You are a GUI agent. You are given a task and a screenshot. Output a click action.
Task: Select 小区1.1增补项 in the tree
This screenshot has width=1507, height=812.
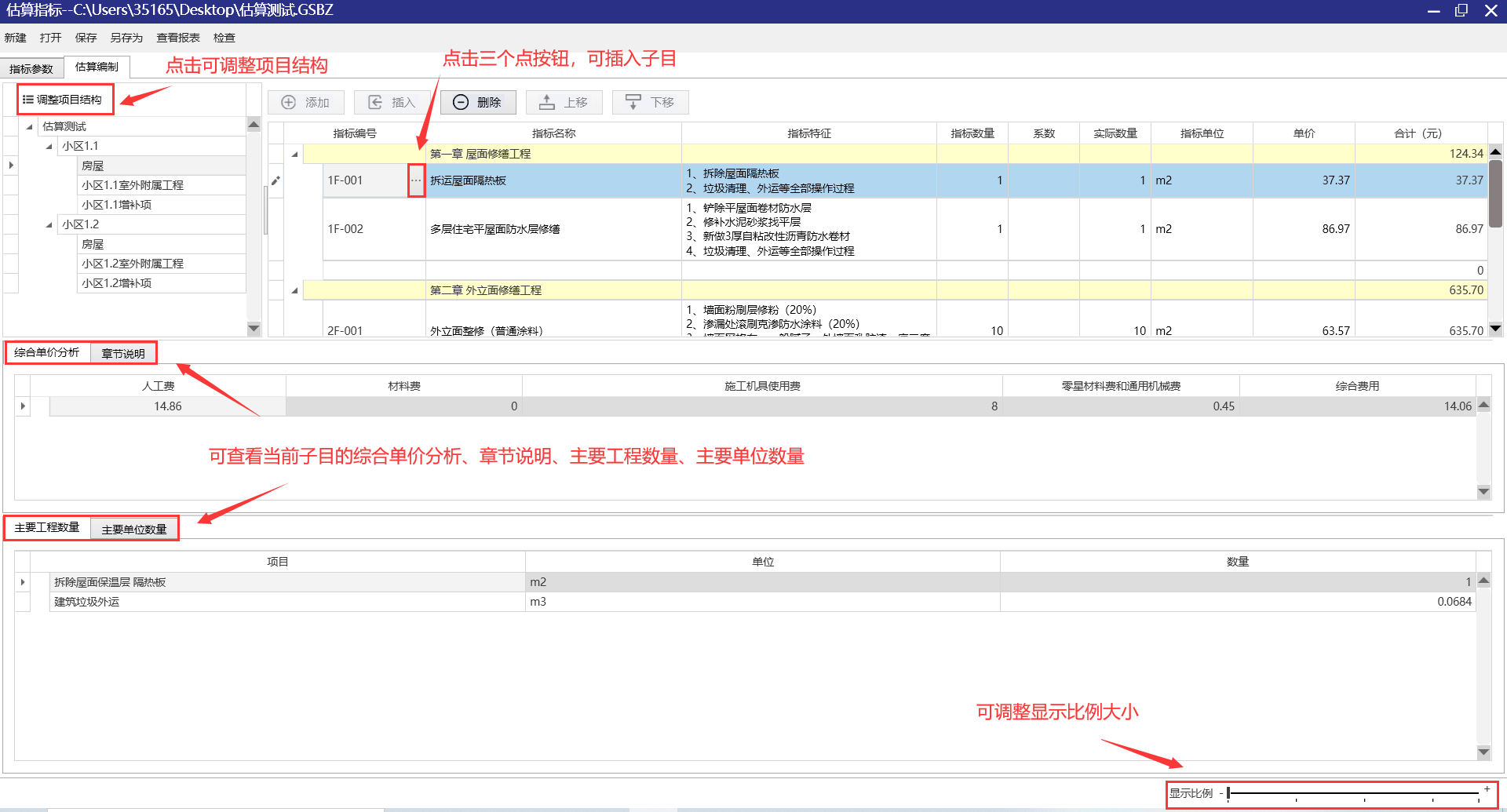click(162, 205)
